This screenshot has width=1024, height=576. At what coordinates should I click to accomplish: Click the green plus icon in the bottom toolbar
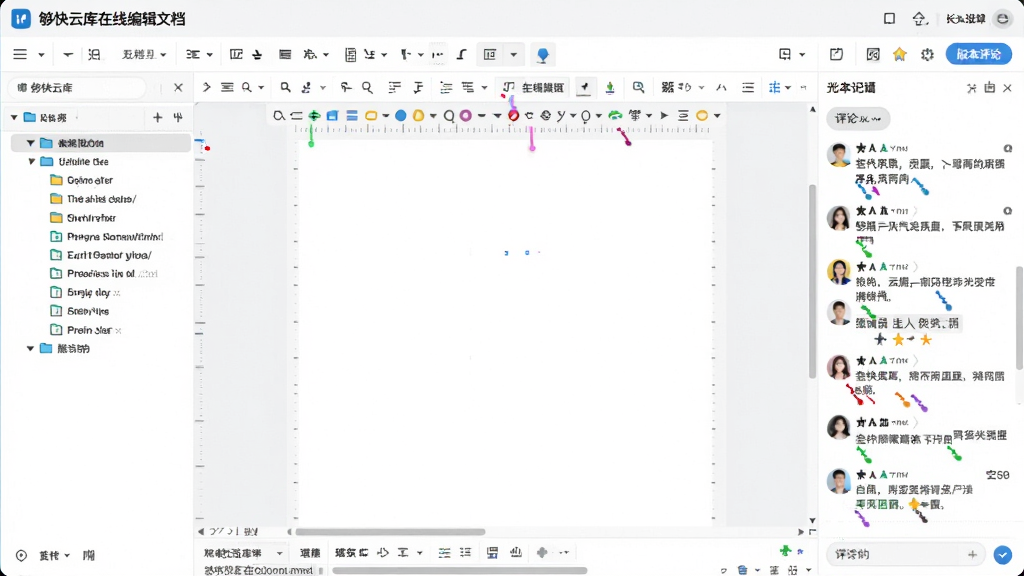785,551
